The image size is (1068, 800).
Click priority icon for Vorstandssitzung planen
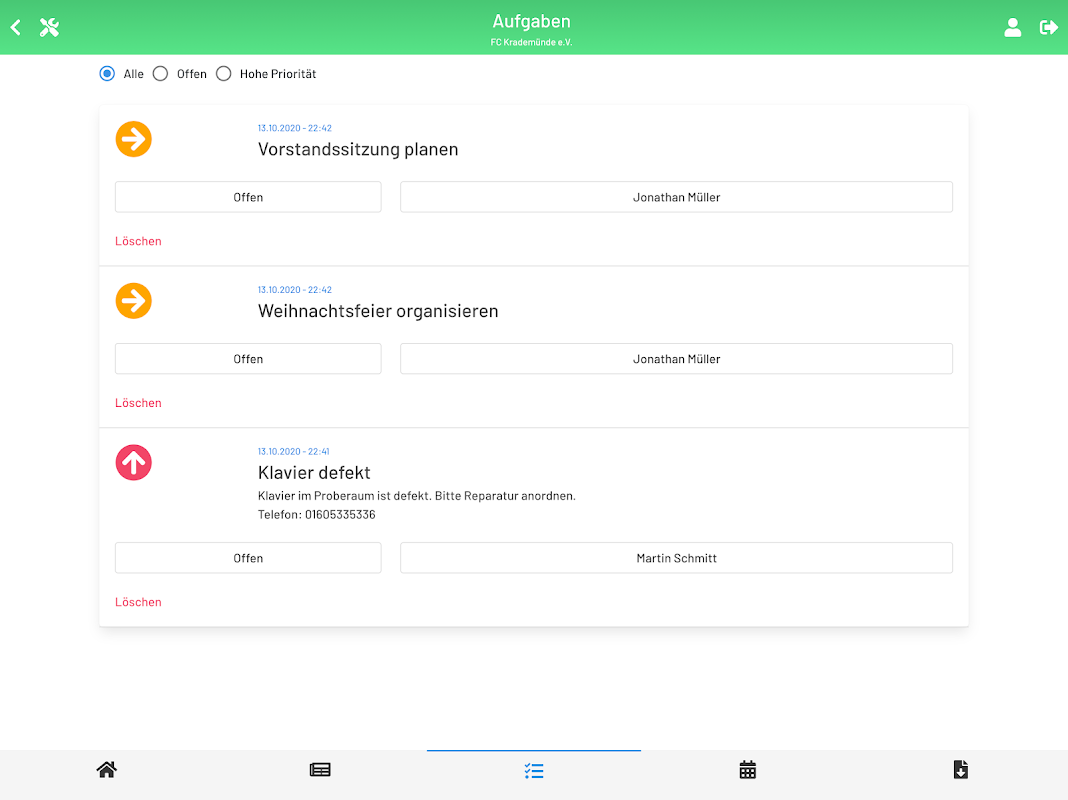134,139
